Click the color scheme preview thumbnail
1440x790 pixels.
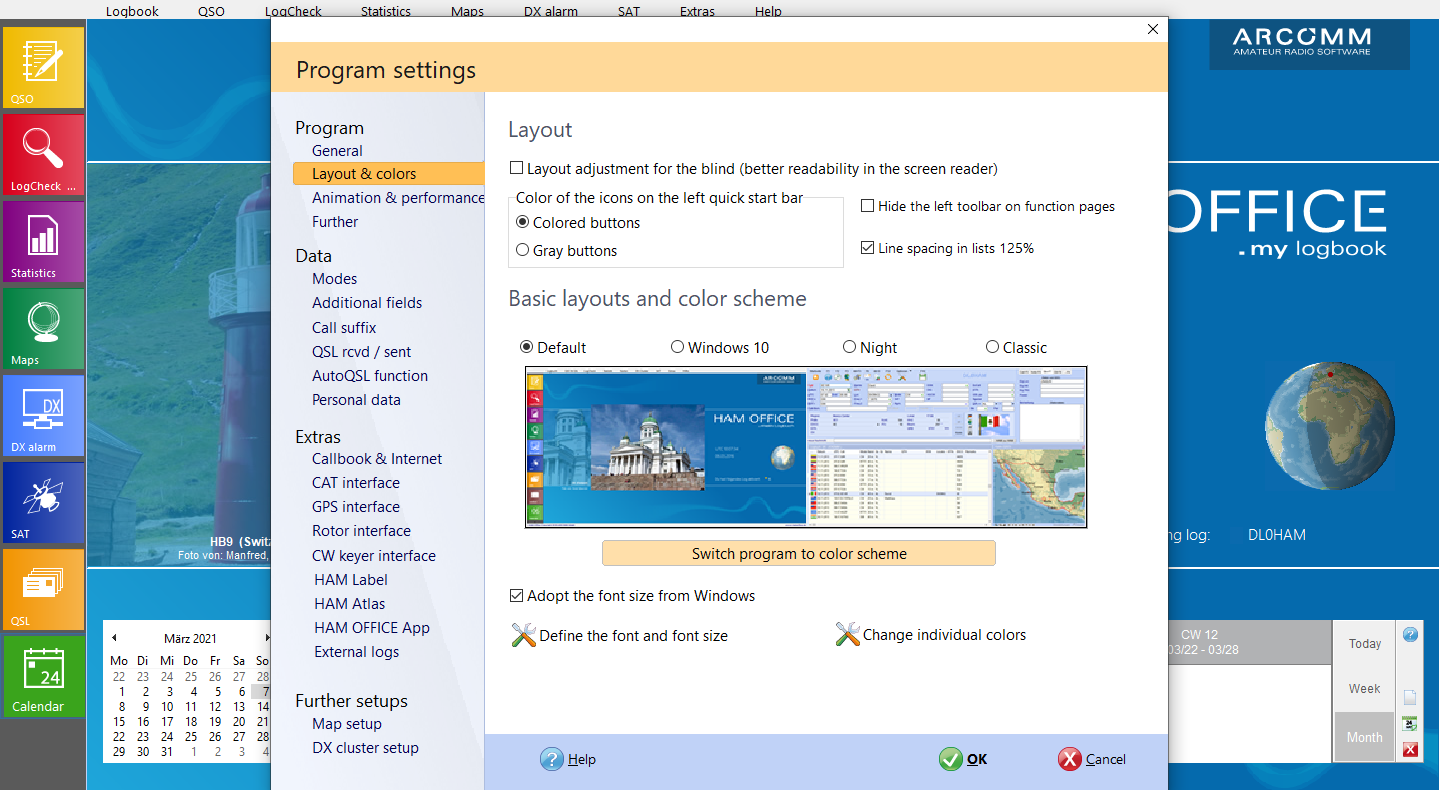click(805, 447)
